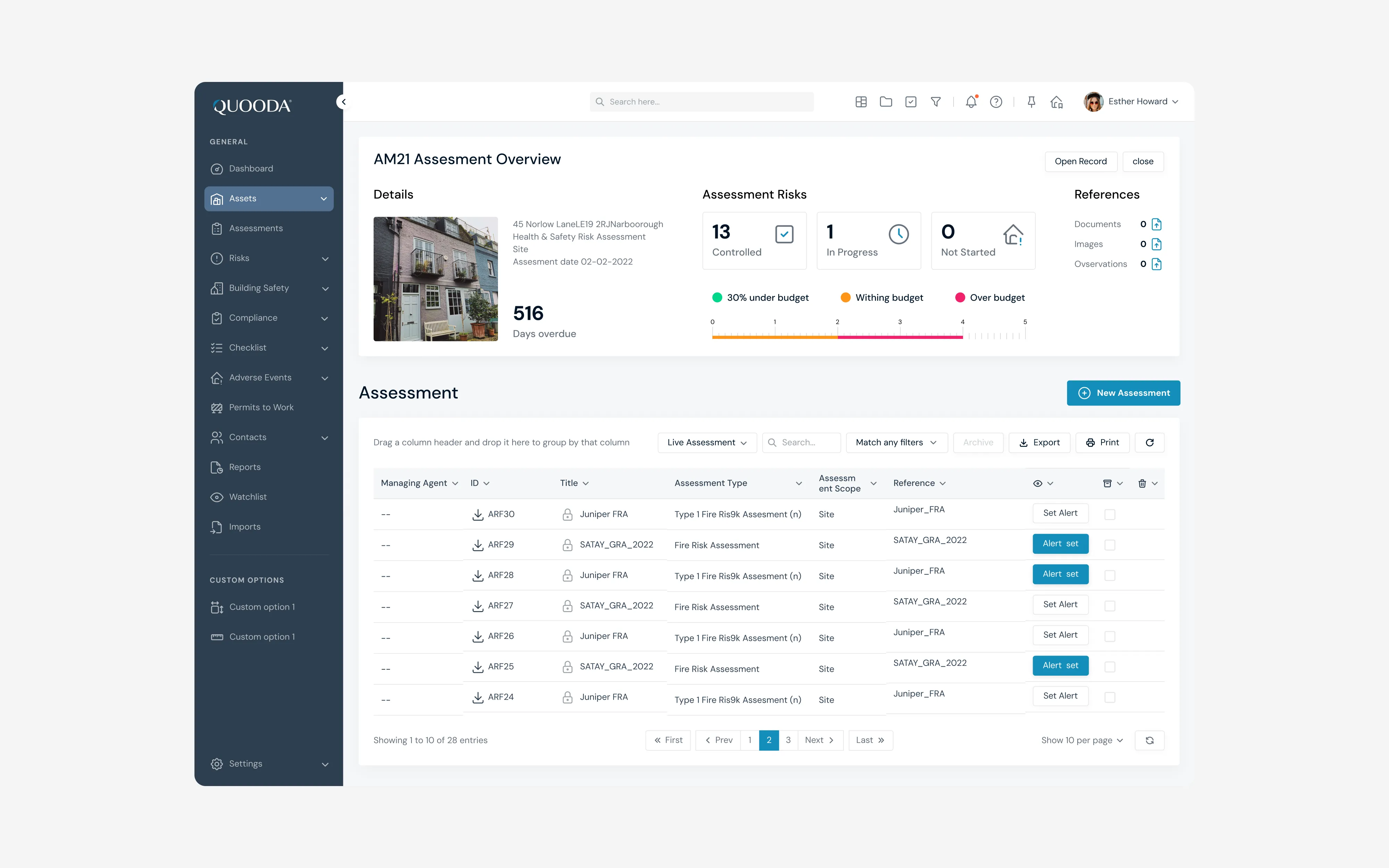This screenshot has height=868, width=1389.
Task: Open the folder icon in top bar
Action: 885,102
